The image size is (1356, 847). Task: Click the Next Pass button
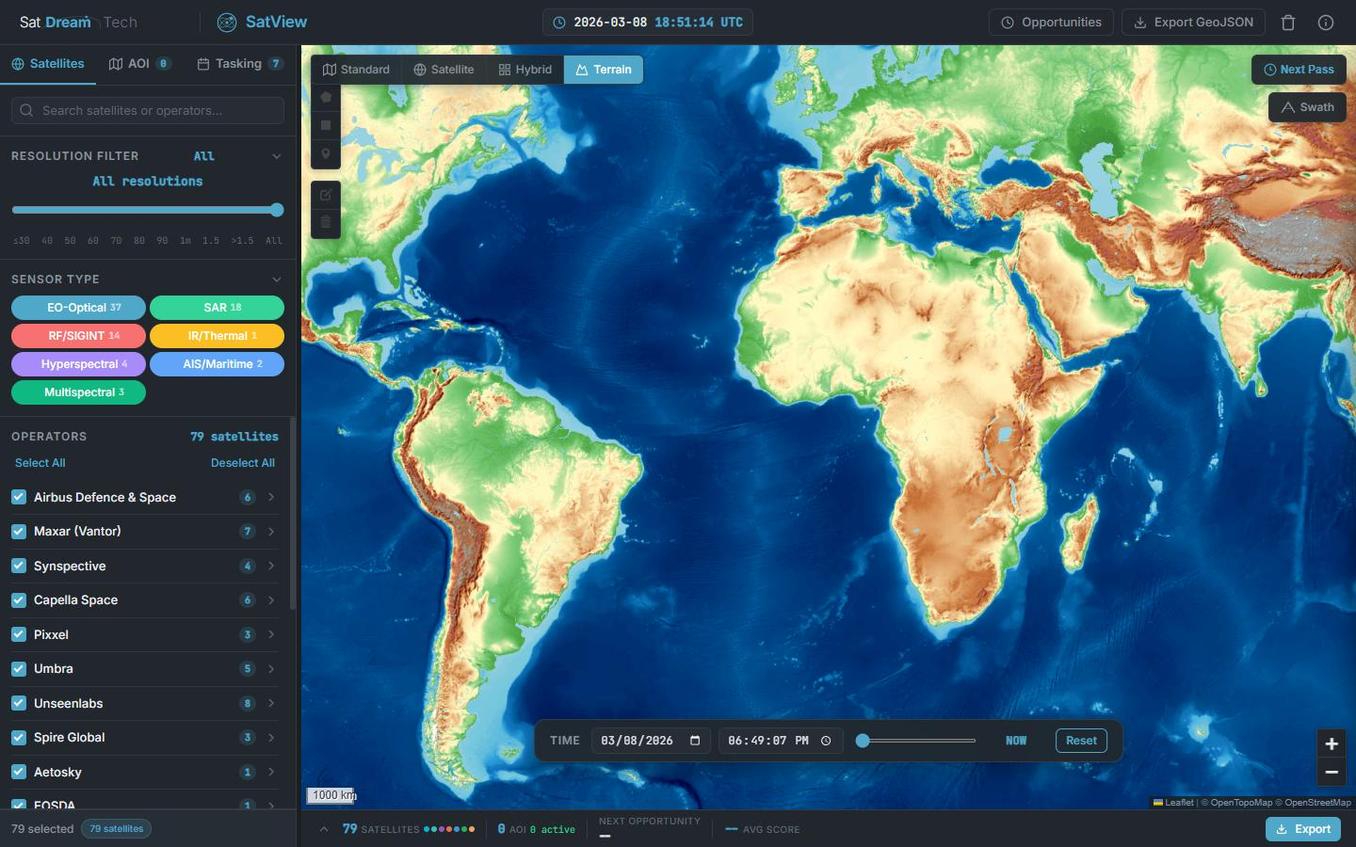pyautogui.click(x=1300, y=69)
